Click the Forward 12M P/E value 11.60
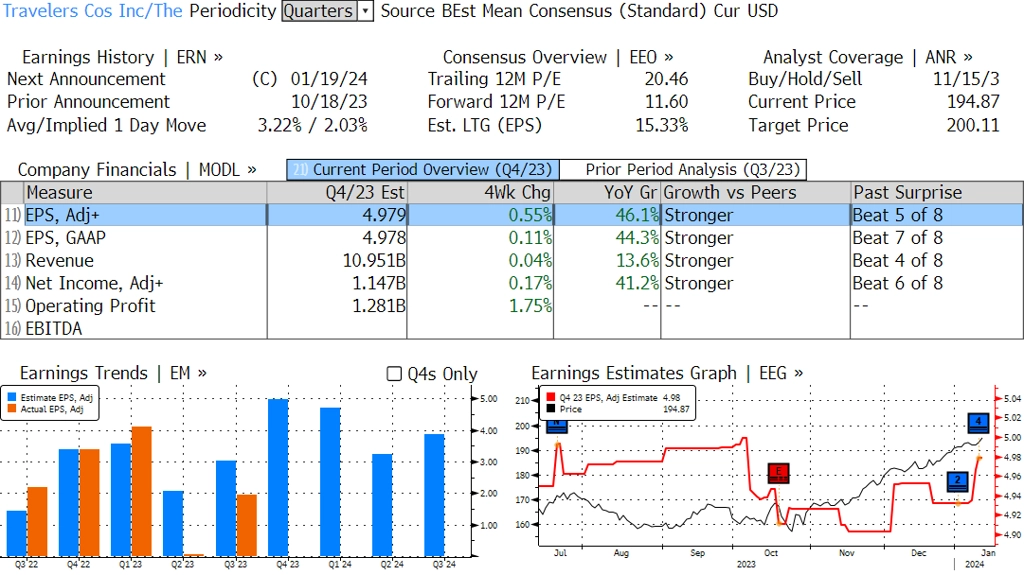Screen dimensions: 1024x575 click(x=666, y=102)
